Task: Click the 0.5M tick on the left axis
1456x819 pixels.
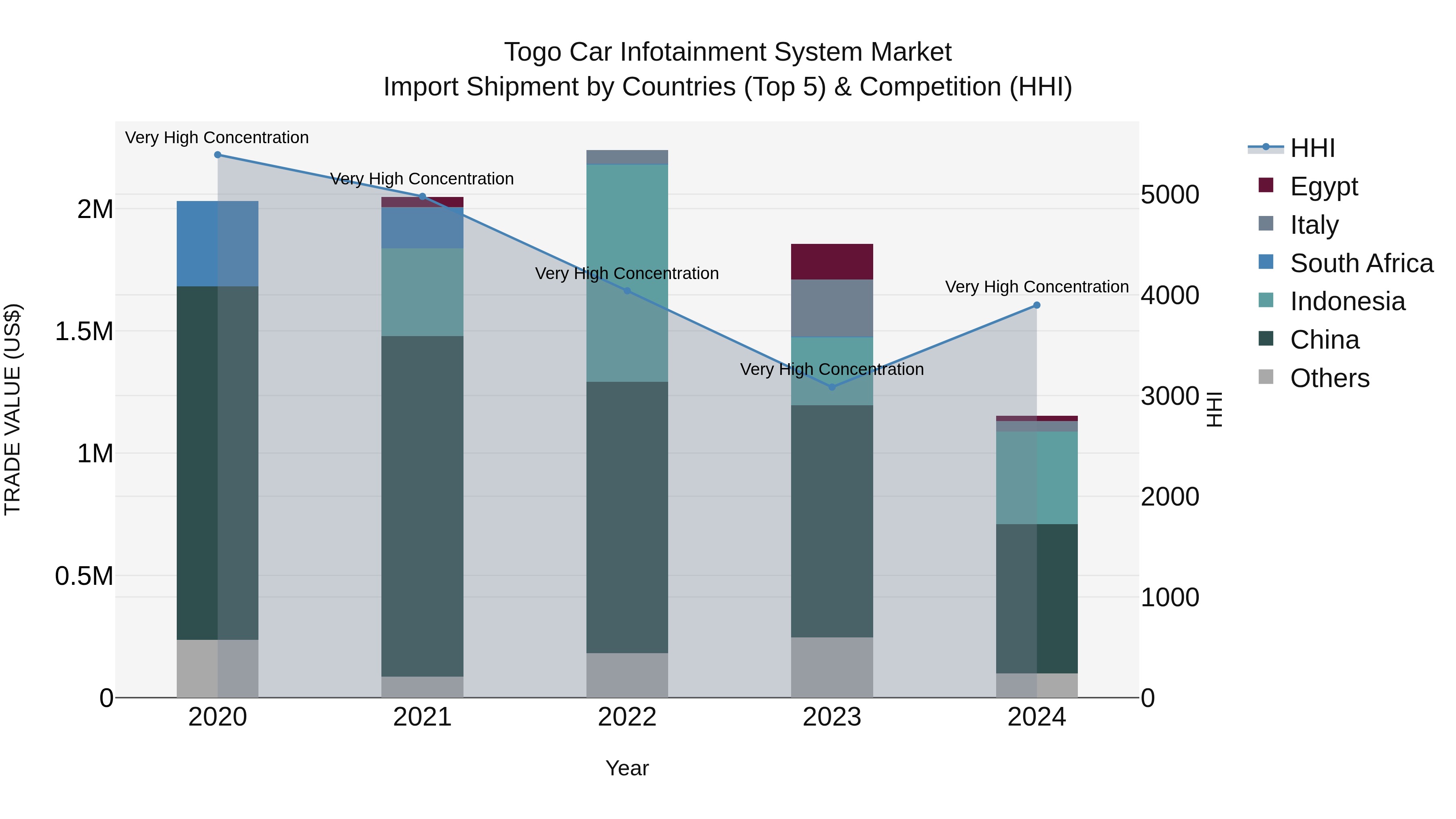Action: point(84,576)
